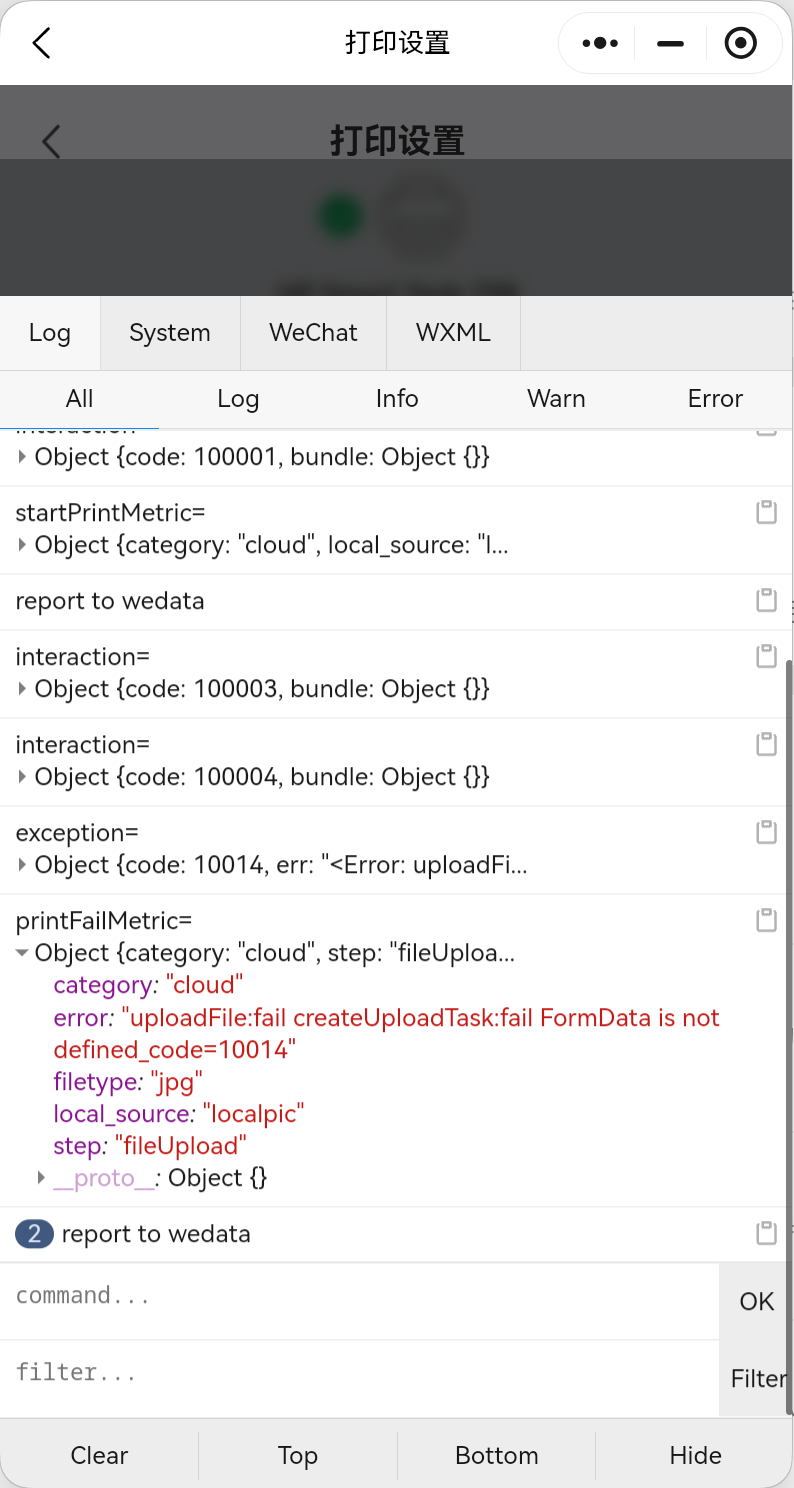The height and width of the screenshot is (1488, 794).
Task: Expand the __proto__ object node
Action: 42,1178
